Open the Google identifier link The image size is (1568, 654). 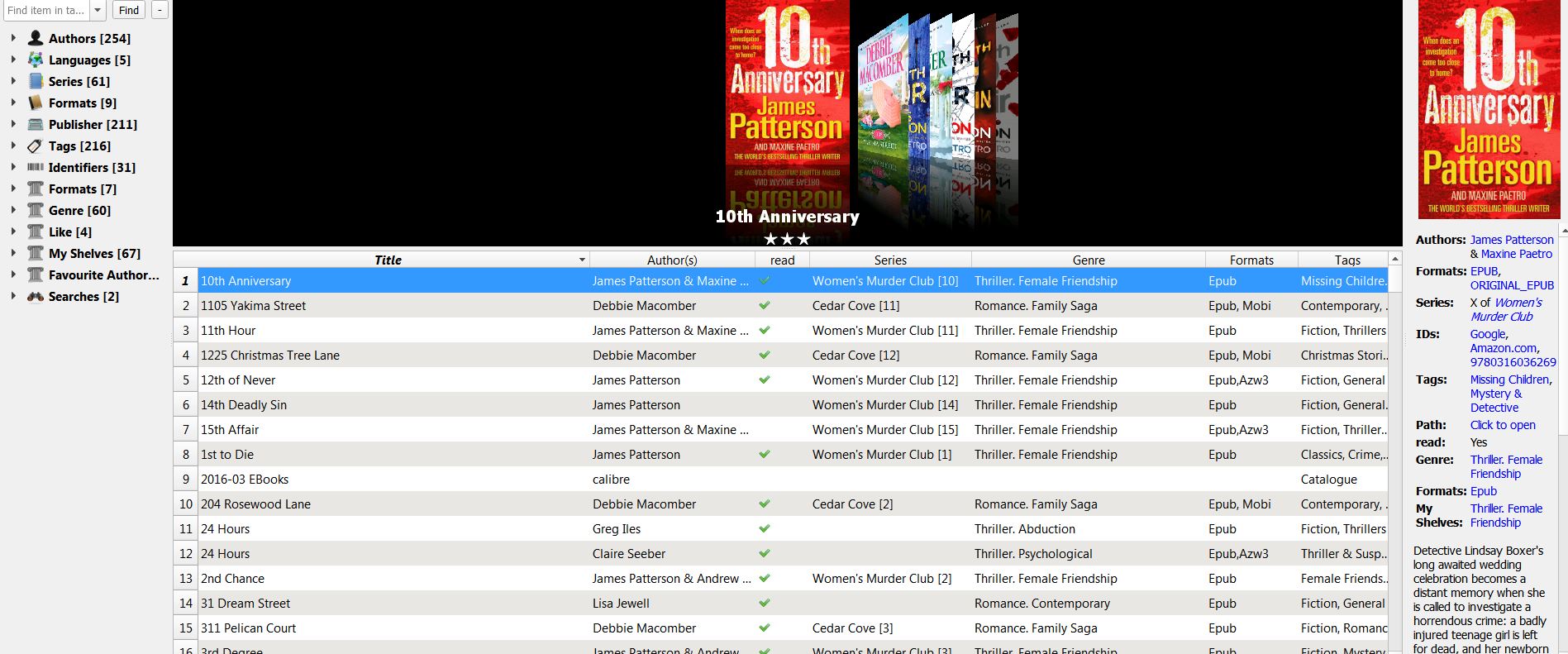1488,334
